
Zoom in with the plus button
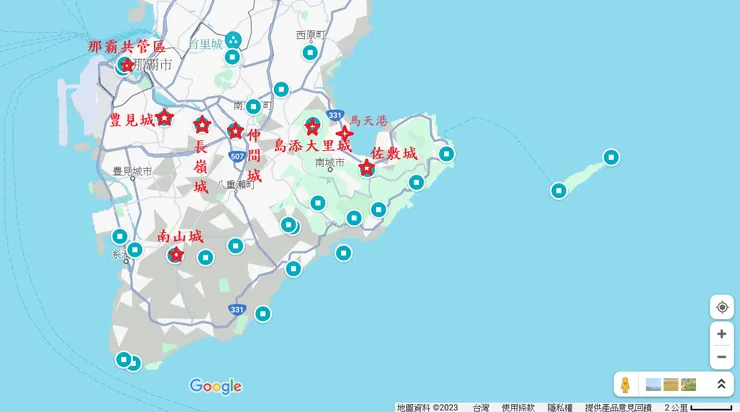pos(722,334)
